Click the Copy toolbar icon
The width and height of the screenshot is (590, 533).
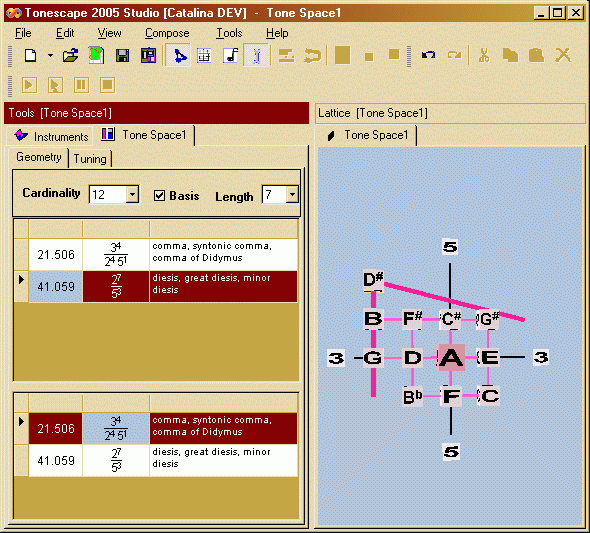pos(510,55)
